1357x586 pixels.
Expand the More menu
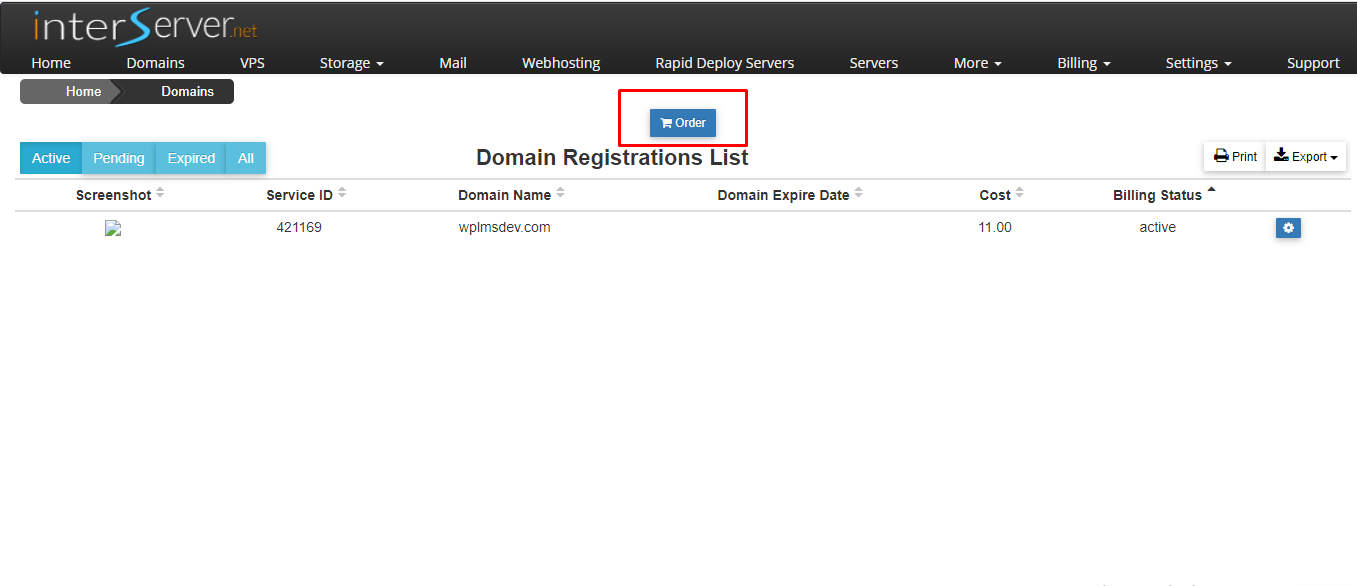pos(977,62)
